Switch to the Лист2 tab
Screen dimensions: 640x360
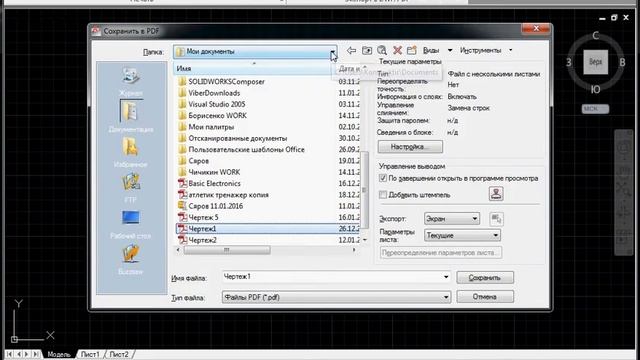coord(119,354)
